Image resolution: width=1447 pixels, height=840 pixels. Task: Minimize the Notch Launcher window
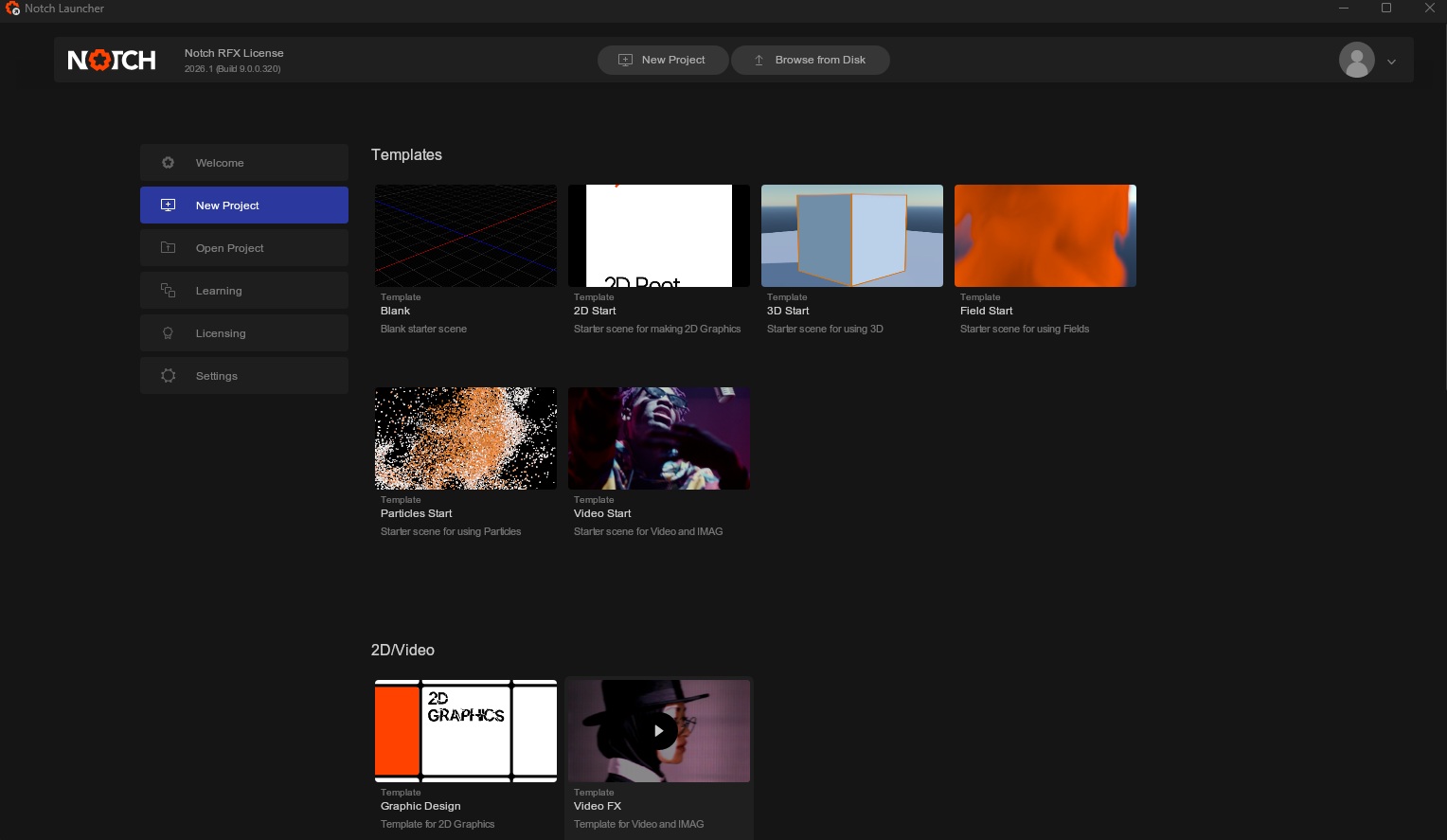point(1343,9)
